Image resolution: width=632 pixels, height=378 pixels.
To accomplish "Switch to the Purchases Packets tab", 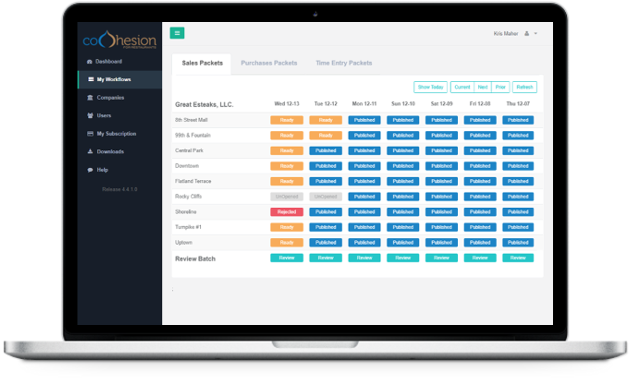I will click(x=269, y=63).
